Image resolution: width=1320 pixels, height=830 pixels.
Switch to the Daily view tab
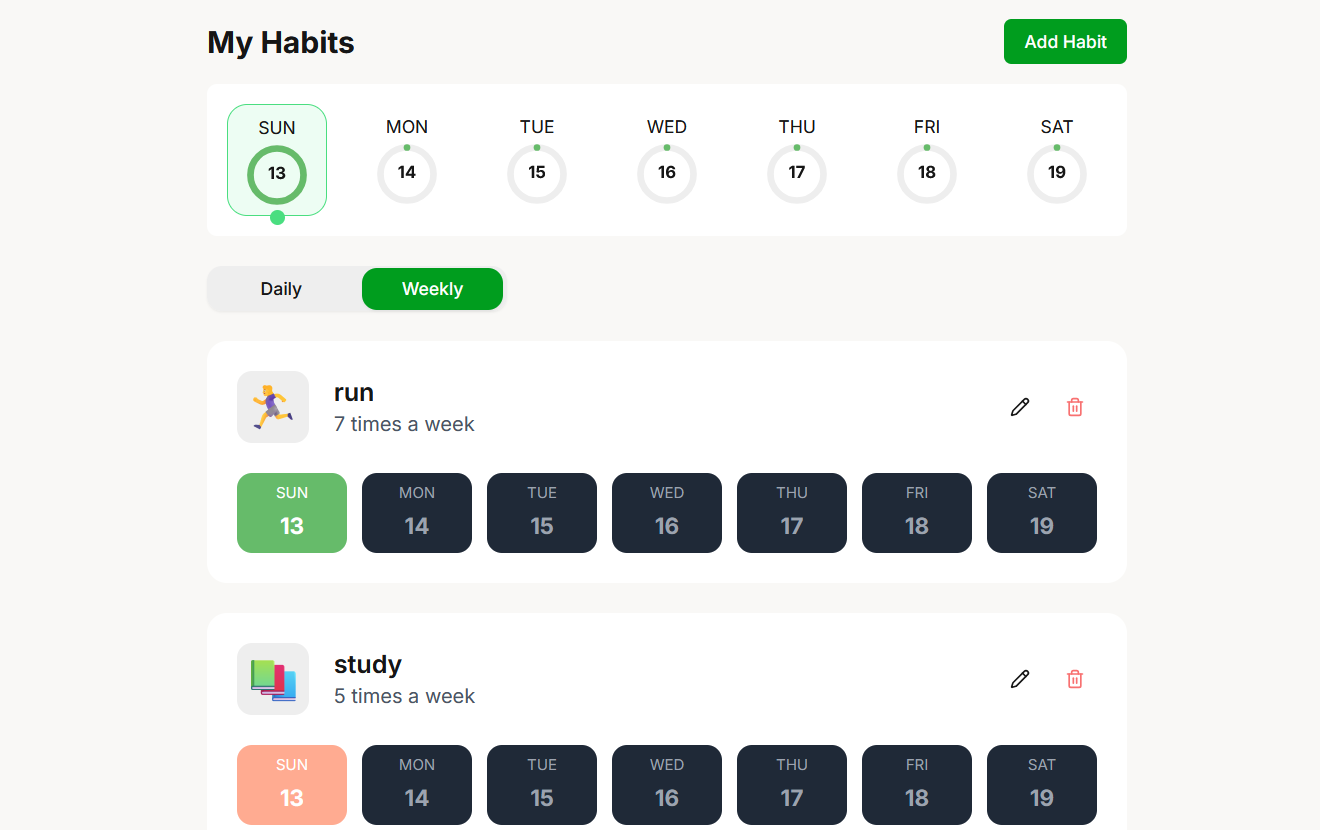(281, 289)
